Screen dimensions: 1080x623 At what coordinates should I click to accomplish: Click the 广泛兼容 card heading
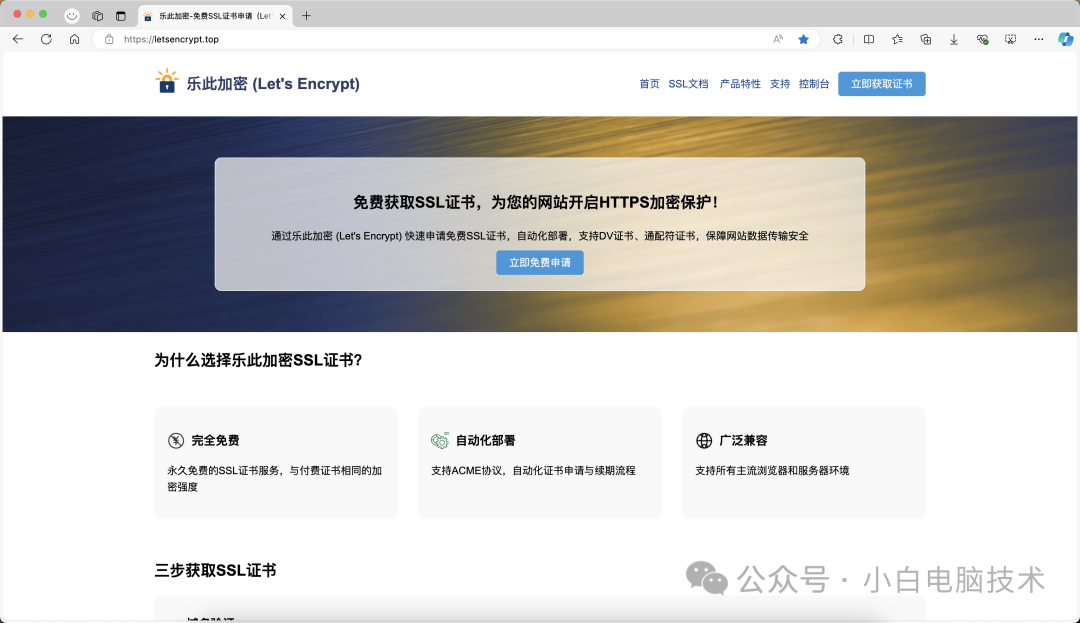click(x=743, y=441)
